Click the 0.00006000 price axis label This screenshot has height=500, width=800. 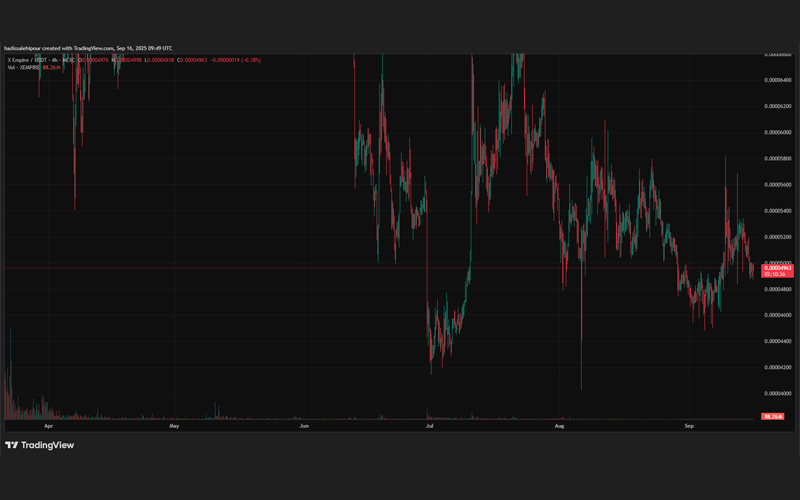pos(778,132)
